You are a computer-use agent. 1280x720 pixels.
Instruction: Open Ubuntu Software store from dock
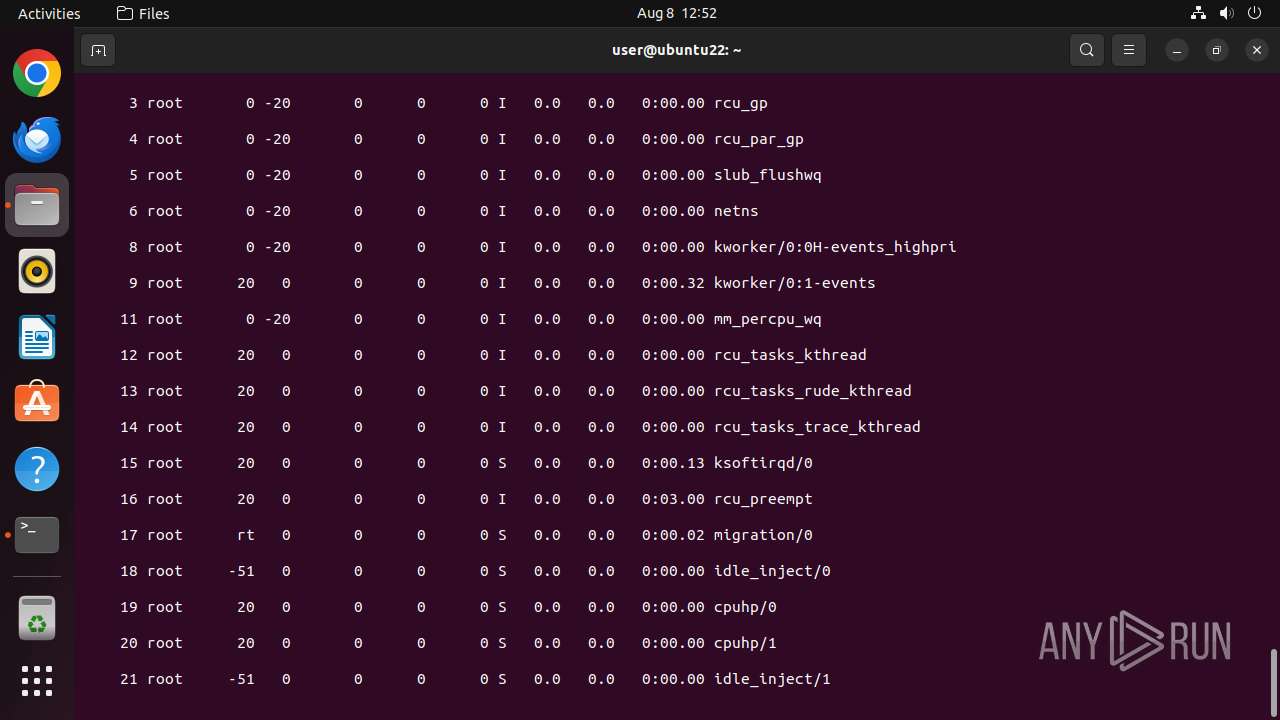(x=37, y=403)
